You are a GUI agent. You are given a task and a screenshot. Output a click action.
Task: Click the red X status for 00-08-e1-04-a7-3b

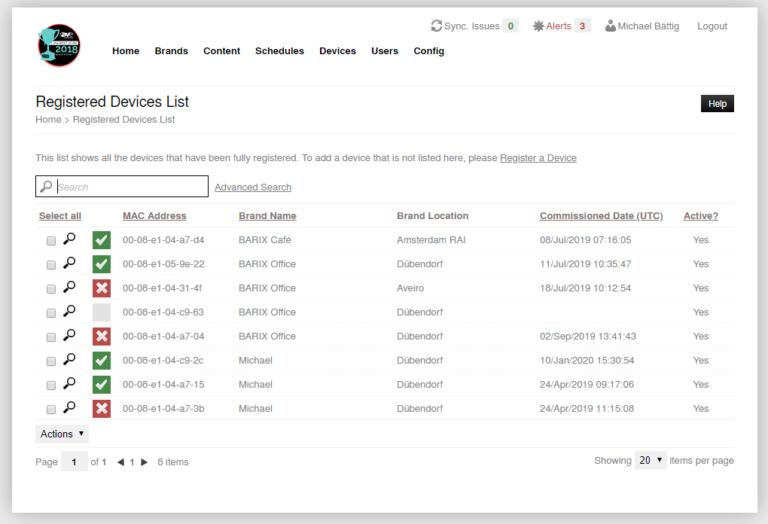[101, 408]
